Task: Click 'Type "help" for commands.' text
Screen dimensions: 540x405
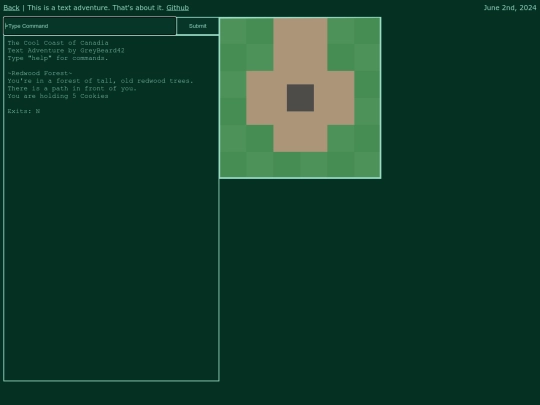Action: pyautogui.click(x=58, y=58)
